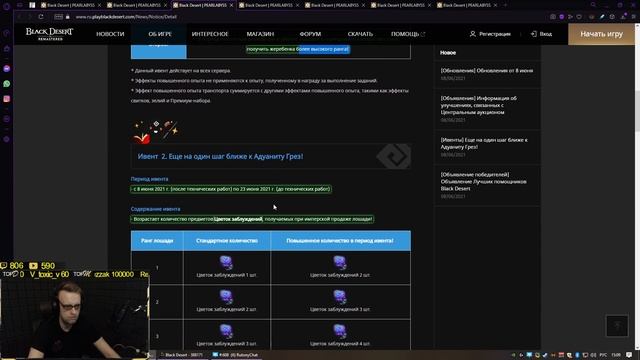
Task: Click the snapshot camera icon in address bar
Action: (553, 17)
